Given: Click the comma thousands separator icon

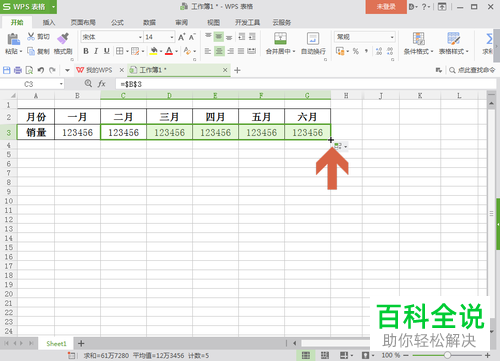Looking at the screenshot, I should [x=366, y=51].
